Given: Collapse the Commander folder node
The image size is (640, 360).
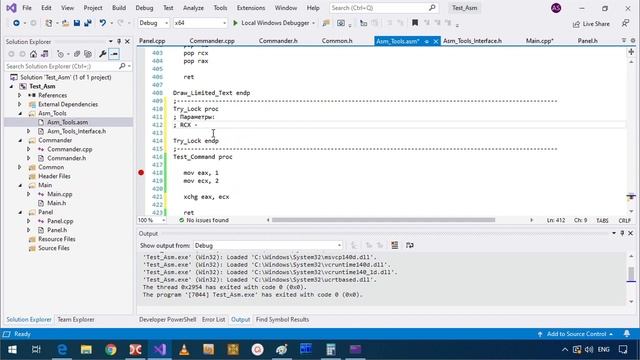Looking at the screenshot, I should click(20, 140).
